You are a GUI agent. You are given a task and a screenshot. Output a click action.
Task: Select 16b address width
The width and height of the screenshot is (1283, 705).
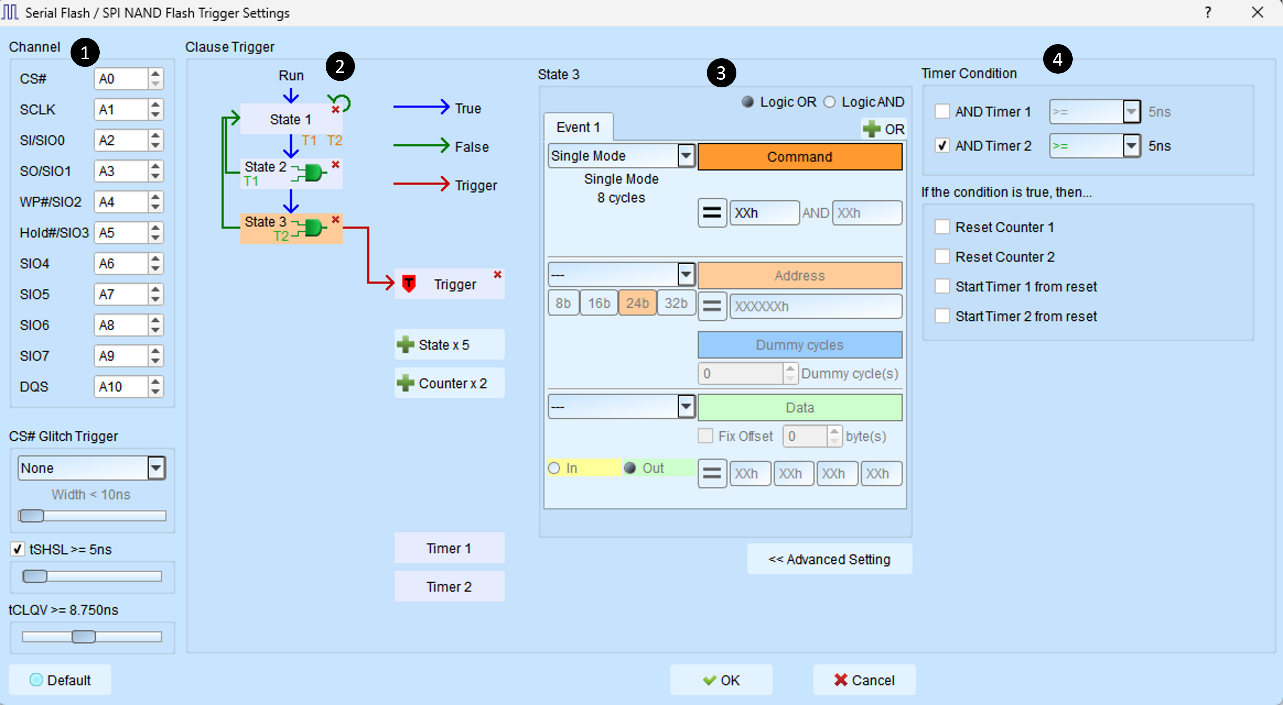(x=599, y=303)
